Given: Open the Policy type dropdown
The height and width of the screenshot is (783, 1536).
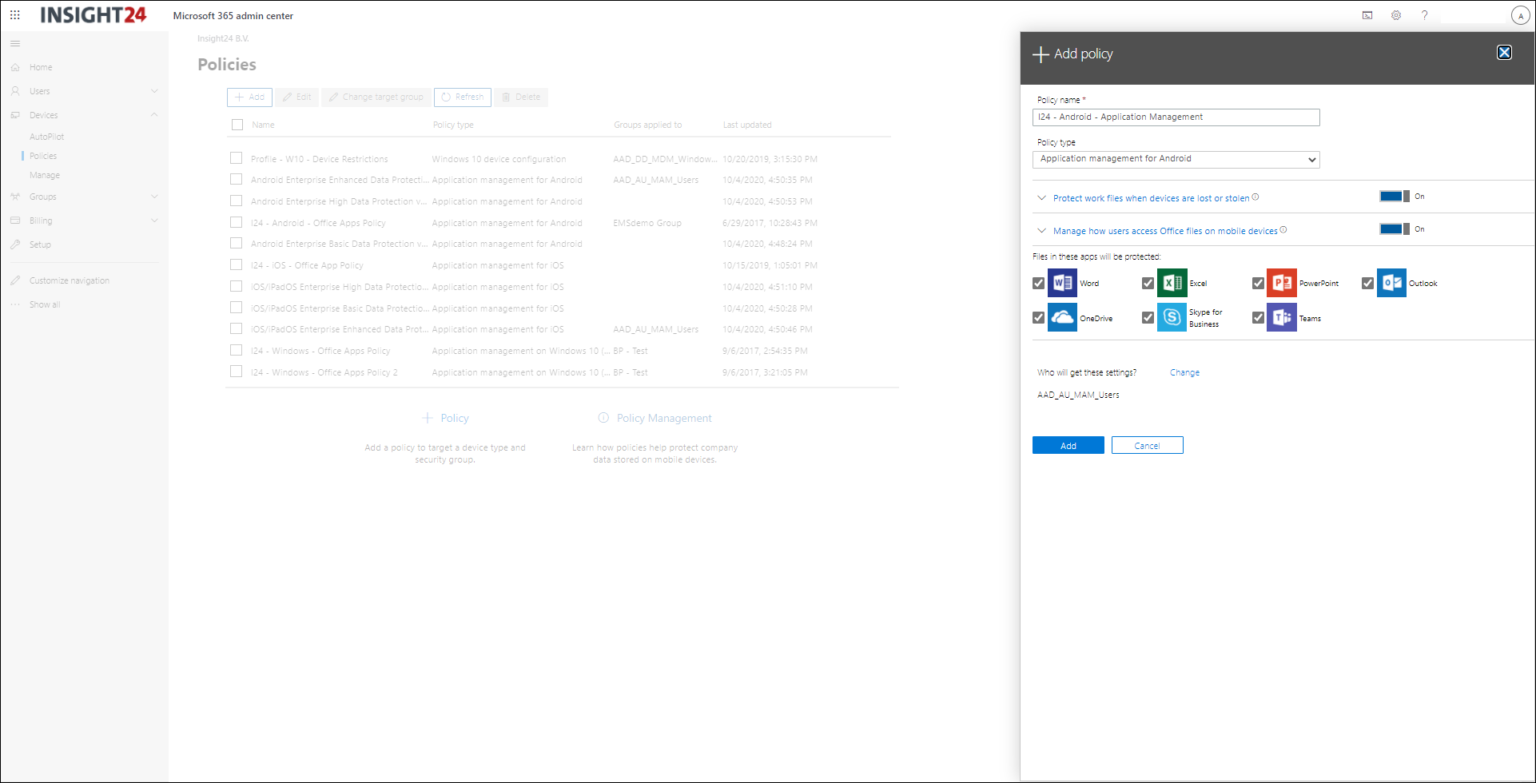Looking at the screenshot, I should tap(1176, 159).
